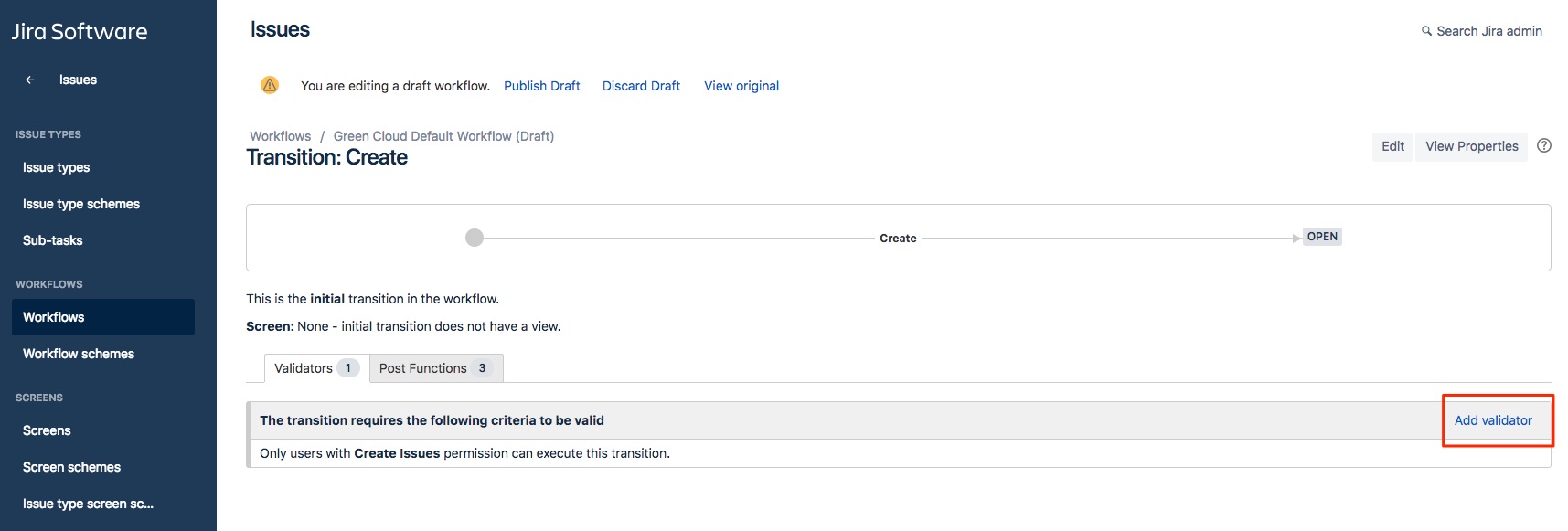
Task: Publish the draft workflow
Action: [542, 86]
